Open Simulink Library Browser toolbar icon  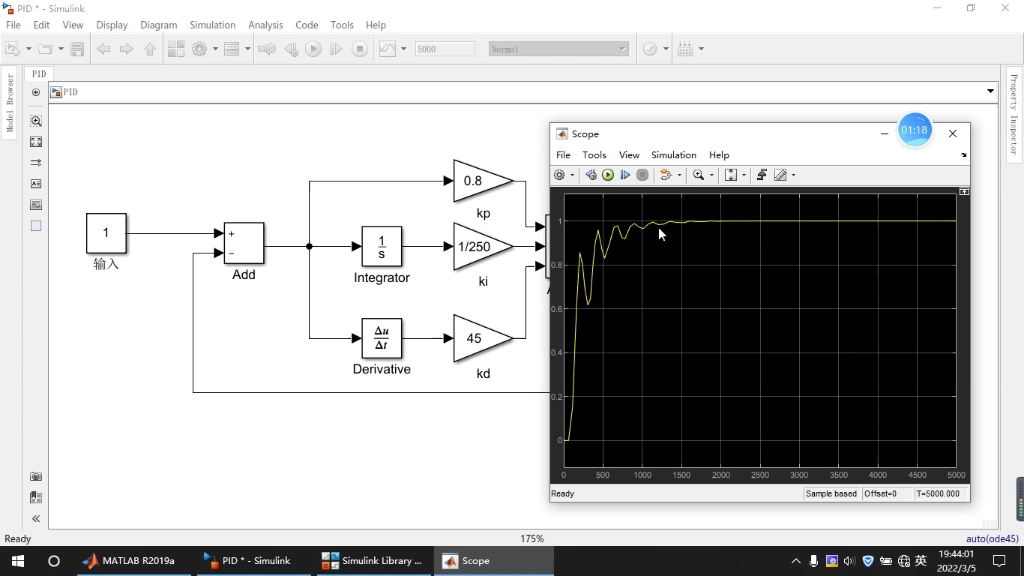click(x=176, y=49)
